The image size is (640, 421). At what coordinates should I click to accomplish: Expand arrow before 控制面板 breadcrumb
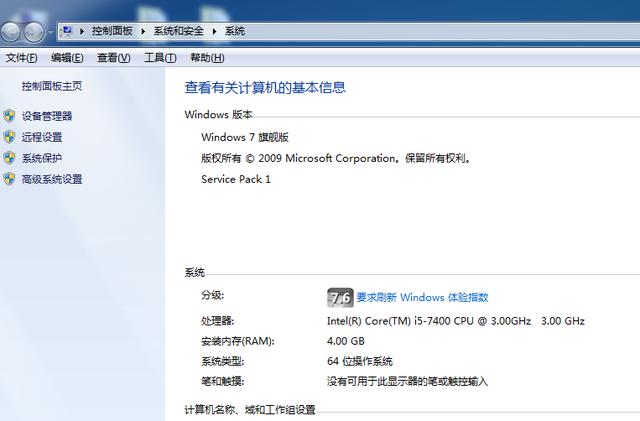click(x=82, y=31)
